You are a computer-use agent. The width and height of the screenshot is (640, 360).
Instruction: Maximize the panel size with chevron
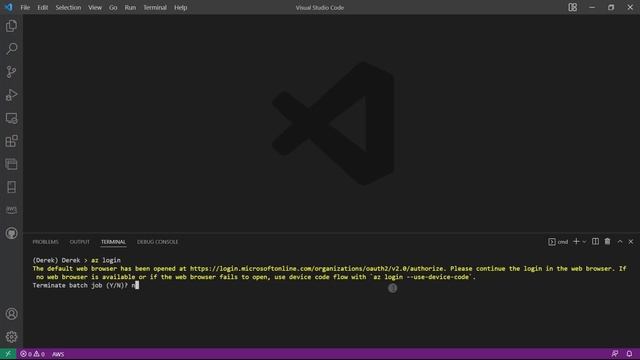[620, 242]
